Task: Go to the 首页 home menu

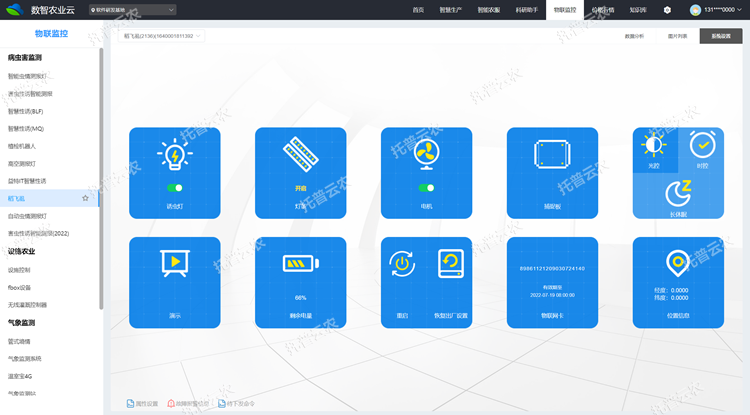Action: pos(418,10)
